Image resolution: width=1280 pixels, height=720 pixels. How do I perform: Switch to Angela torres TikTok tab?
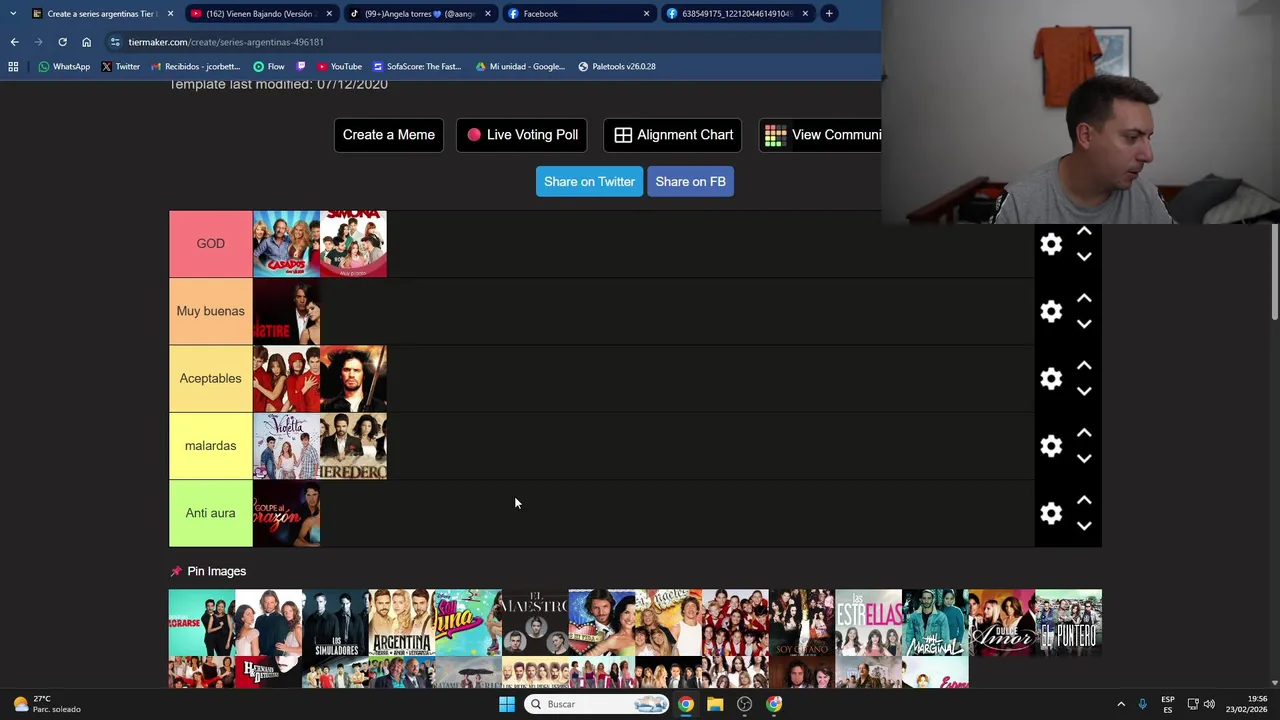coord(420,14)
